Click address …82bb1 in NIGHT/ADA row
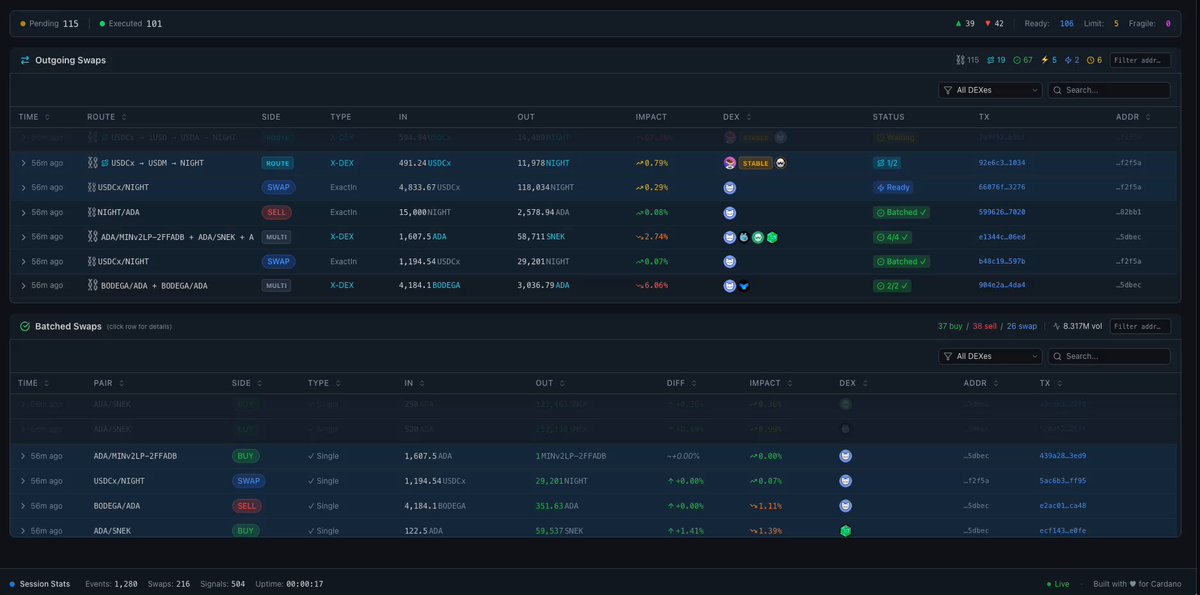Screen dimensions: 1200x595 coord(1128,212)
